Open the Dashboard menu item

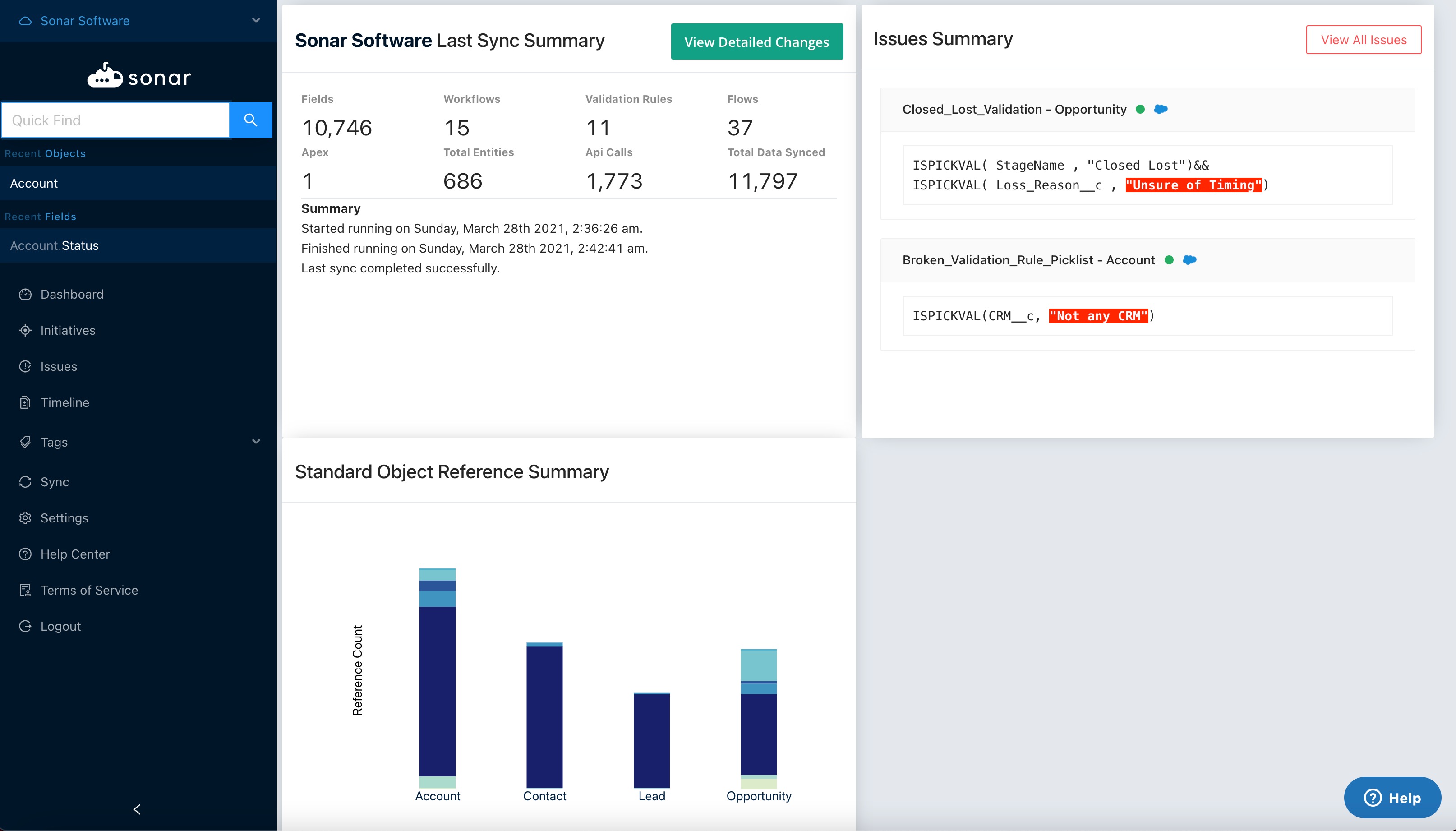click(72, 294)
